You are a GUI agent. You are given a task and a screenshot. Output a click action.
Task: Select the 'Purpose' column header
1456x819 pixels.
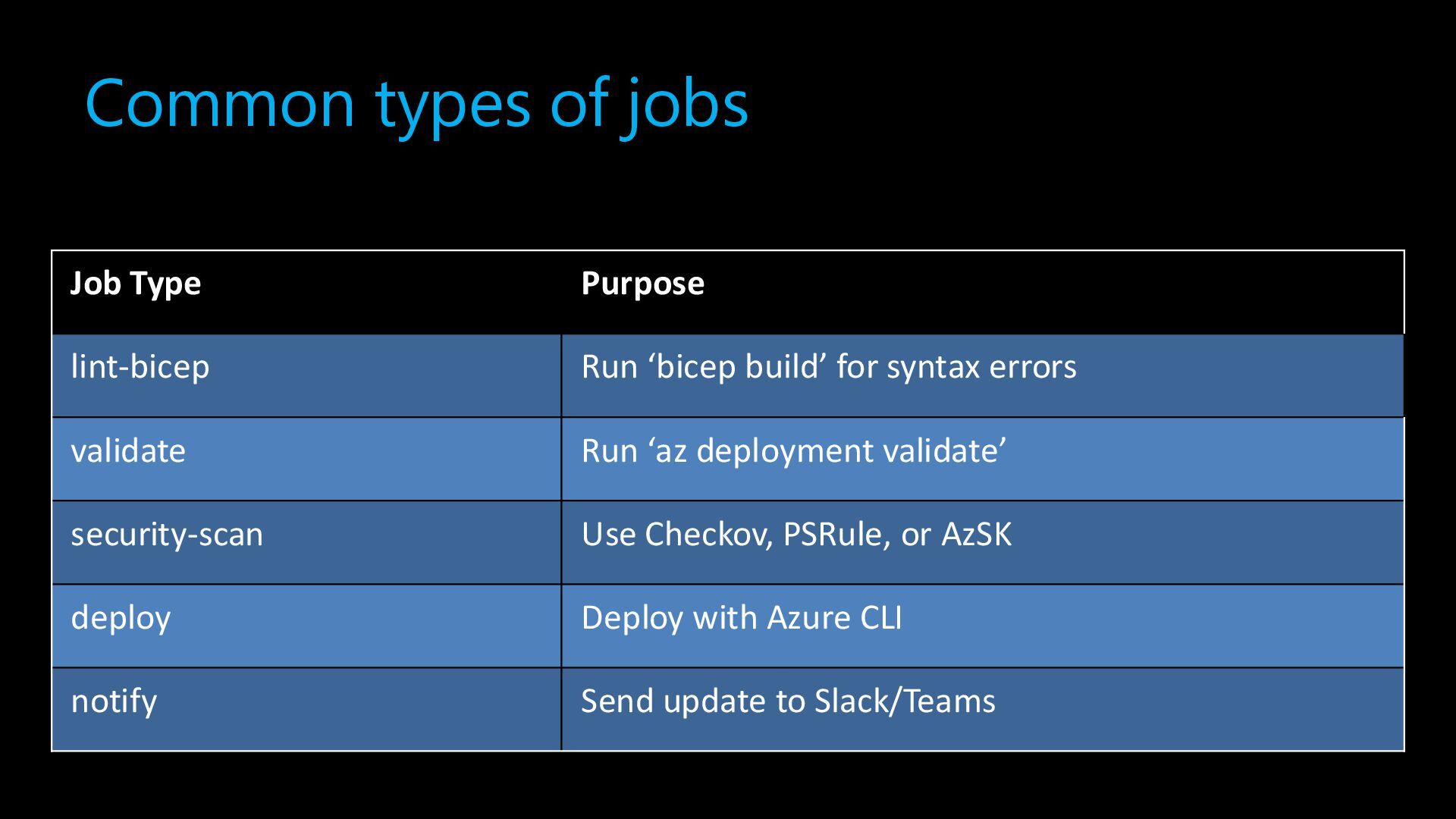tap(983, 292)
